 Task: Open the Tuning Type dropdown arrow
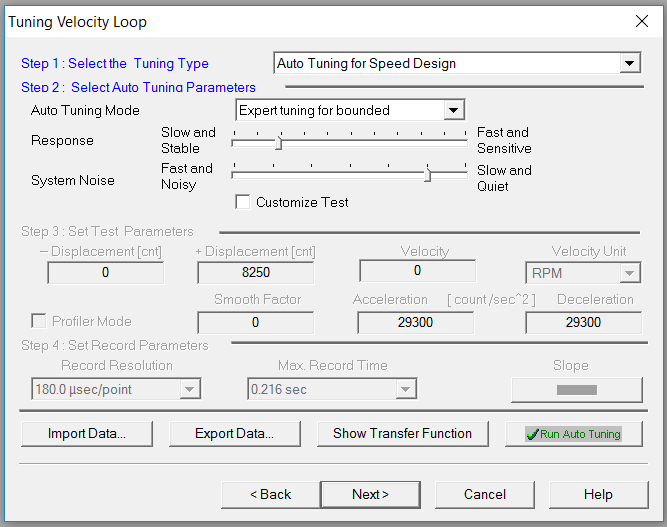629,63
